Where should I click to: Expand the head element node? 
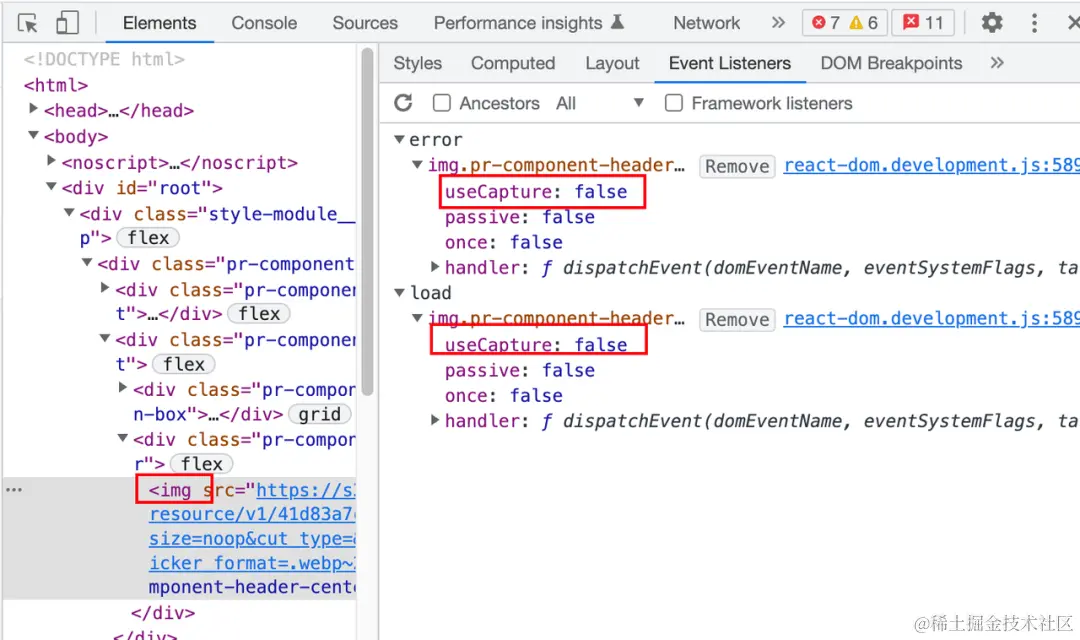(x=33, y=109)
